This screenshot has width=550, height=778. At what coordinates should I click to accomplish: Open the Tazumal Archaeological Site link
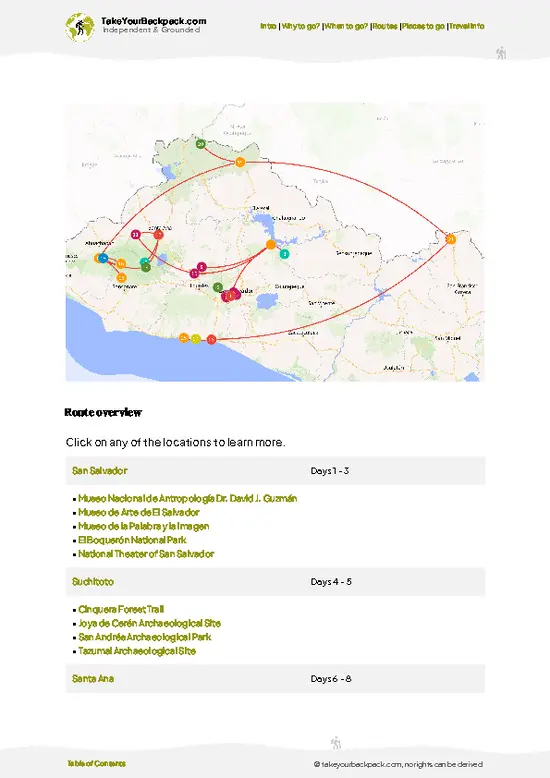pyautogui.click(x=137, y=651)
